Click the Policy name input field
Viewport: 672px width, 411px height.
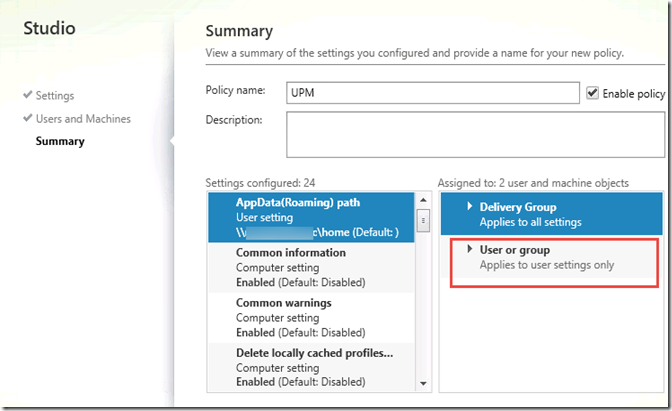click(x=432, y=93)
